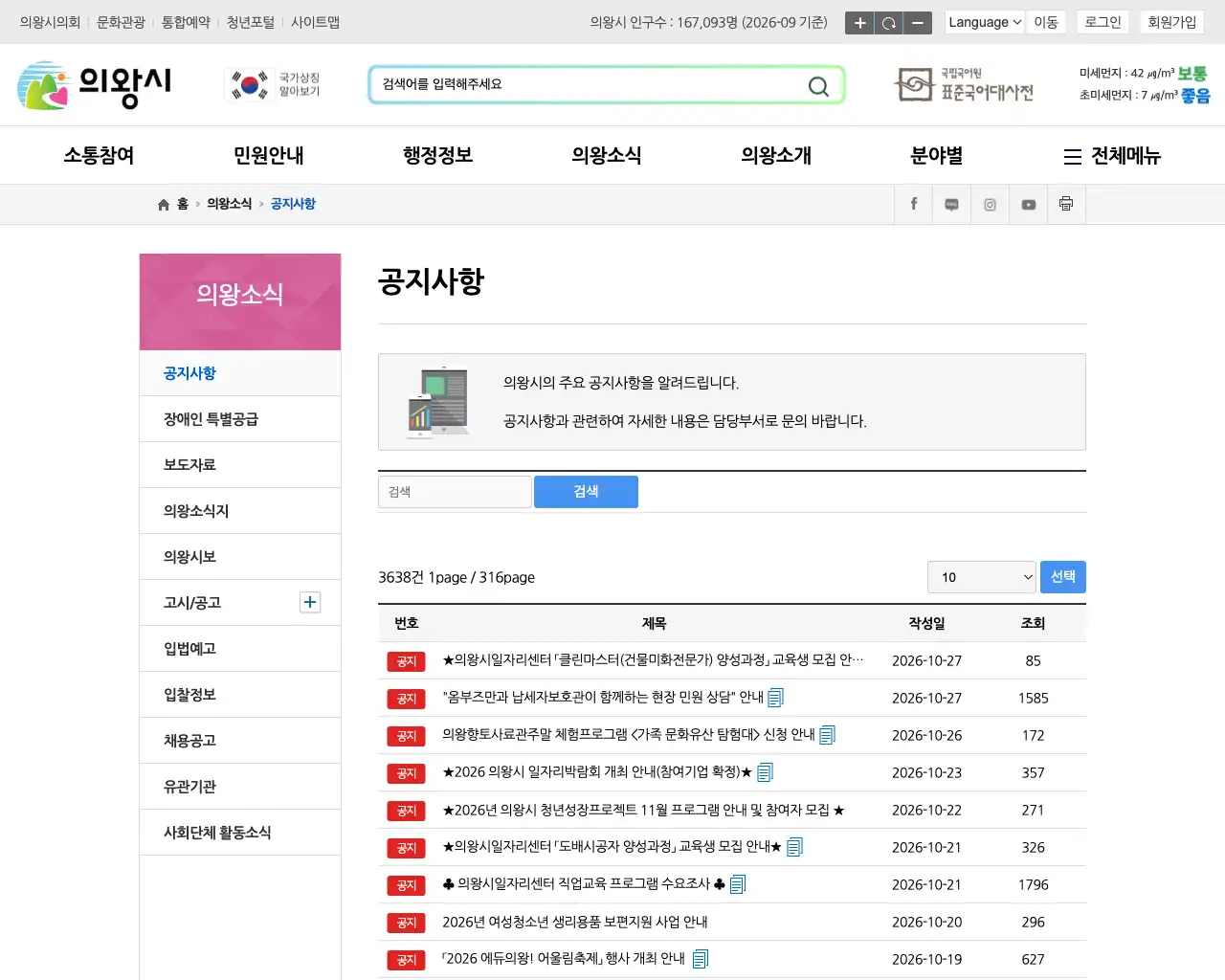This screenshot has height=980, width=1225.
Task: Open the Language dropdown
Action: [x=985, y=22]
